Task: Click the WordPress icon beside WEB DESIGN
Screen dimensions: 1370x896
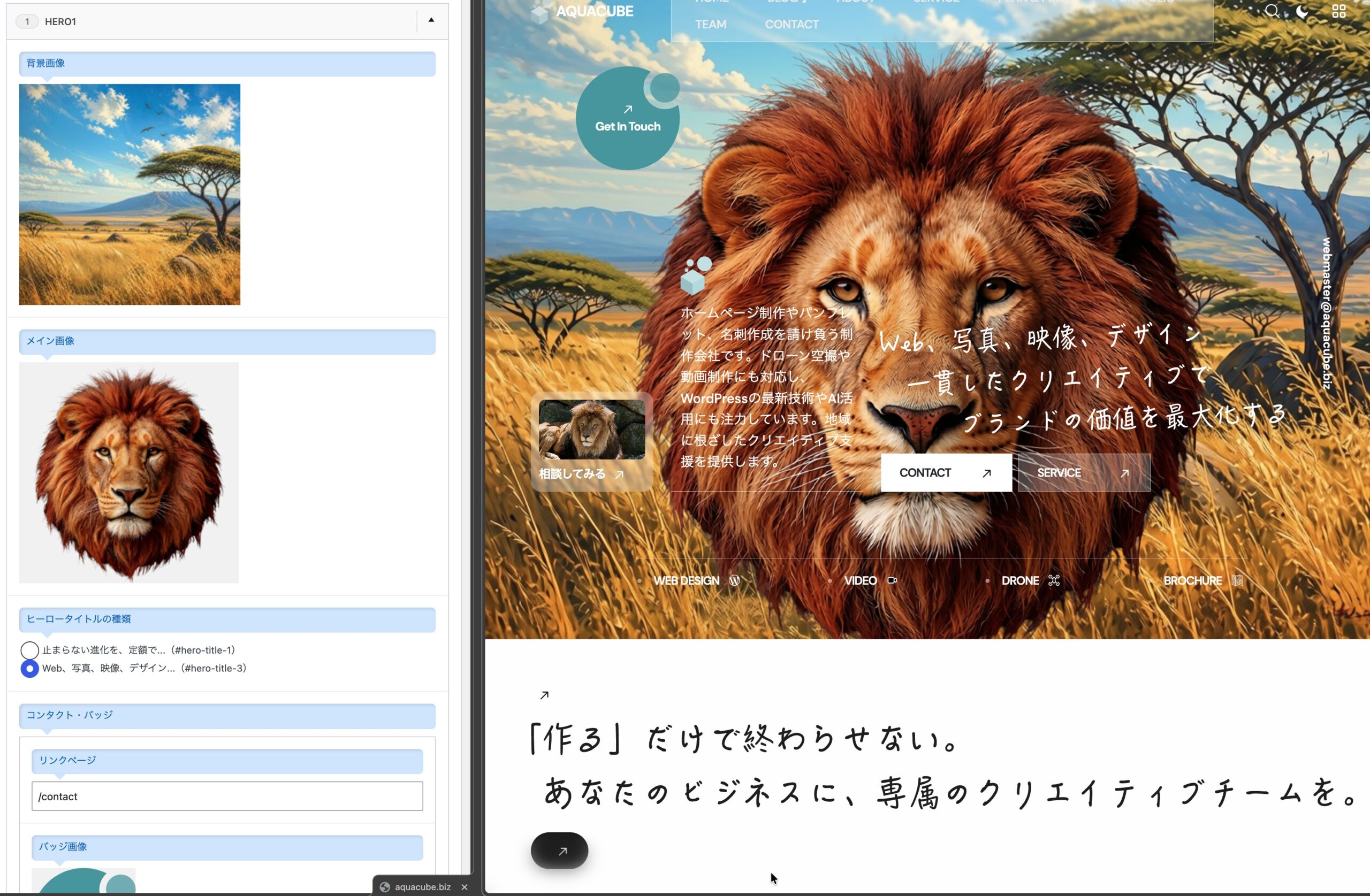Action: [734, 580]
